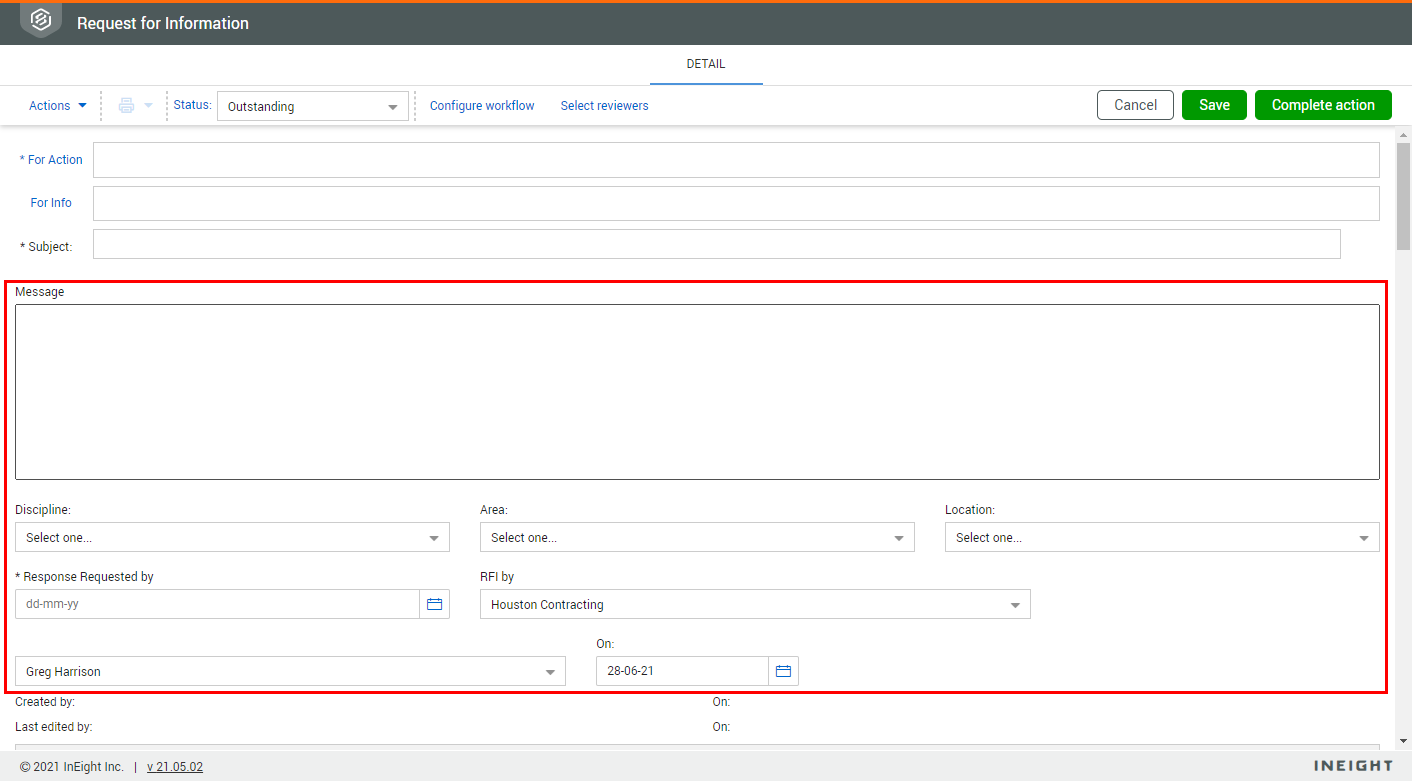Open calendar picker for Response Requested by
The width and height of the screenshot is (1412, 781).
pos(435,604)
